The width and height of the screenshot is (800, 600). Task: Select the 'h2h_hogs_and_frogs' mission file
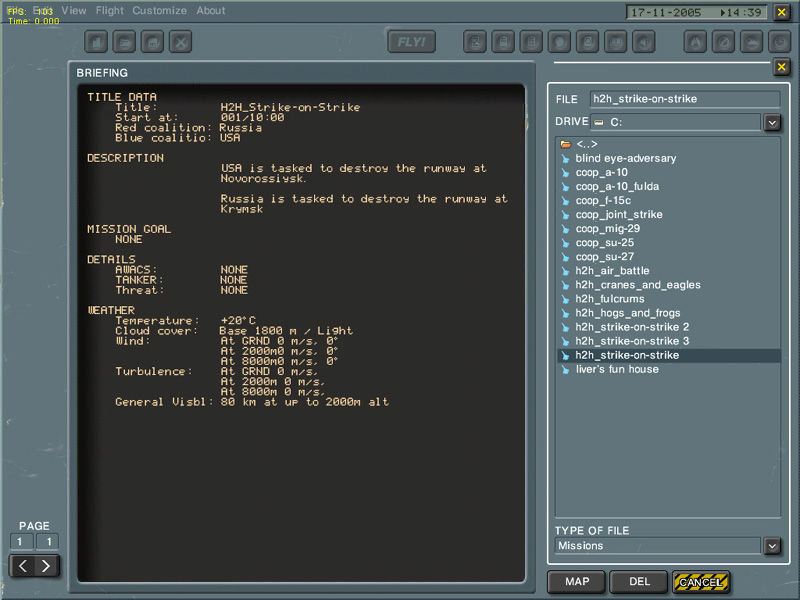click(670, 313)
